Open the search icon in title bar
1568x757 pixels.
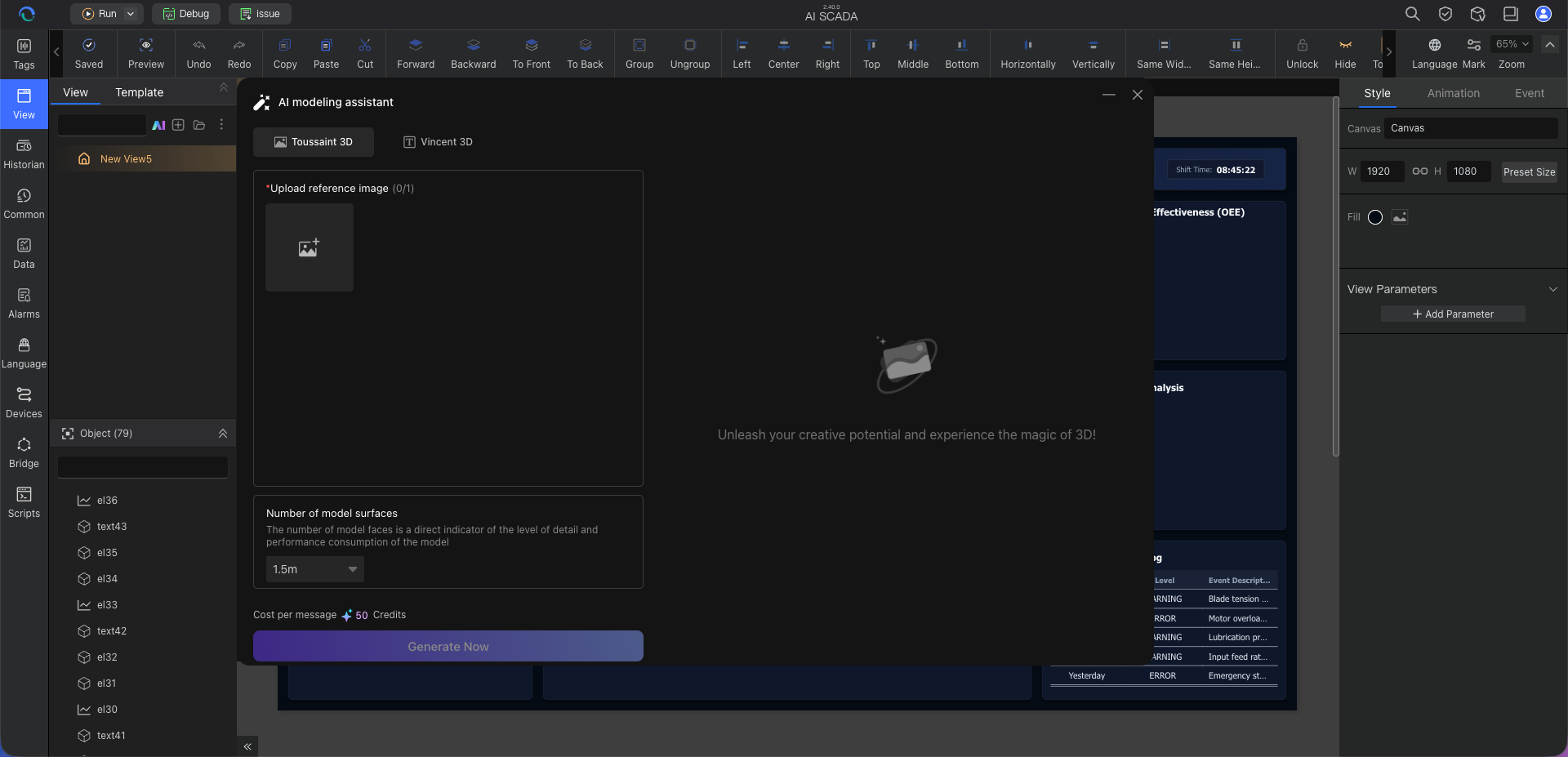(x=1412, y=14)
